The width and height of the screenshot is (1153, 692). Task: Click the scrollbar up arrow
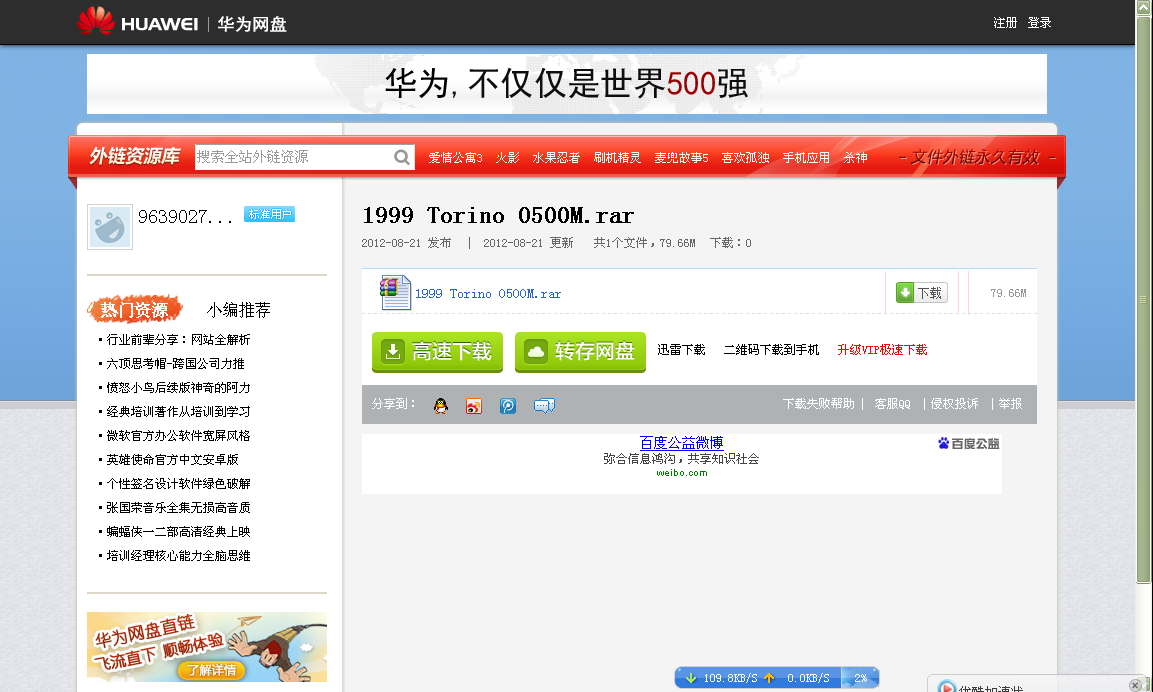pyautogui.click(x=1143, y=7)
